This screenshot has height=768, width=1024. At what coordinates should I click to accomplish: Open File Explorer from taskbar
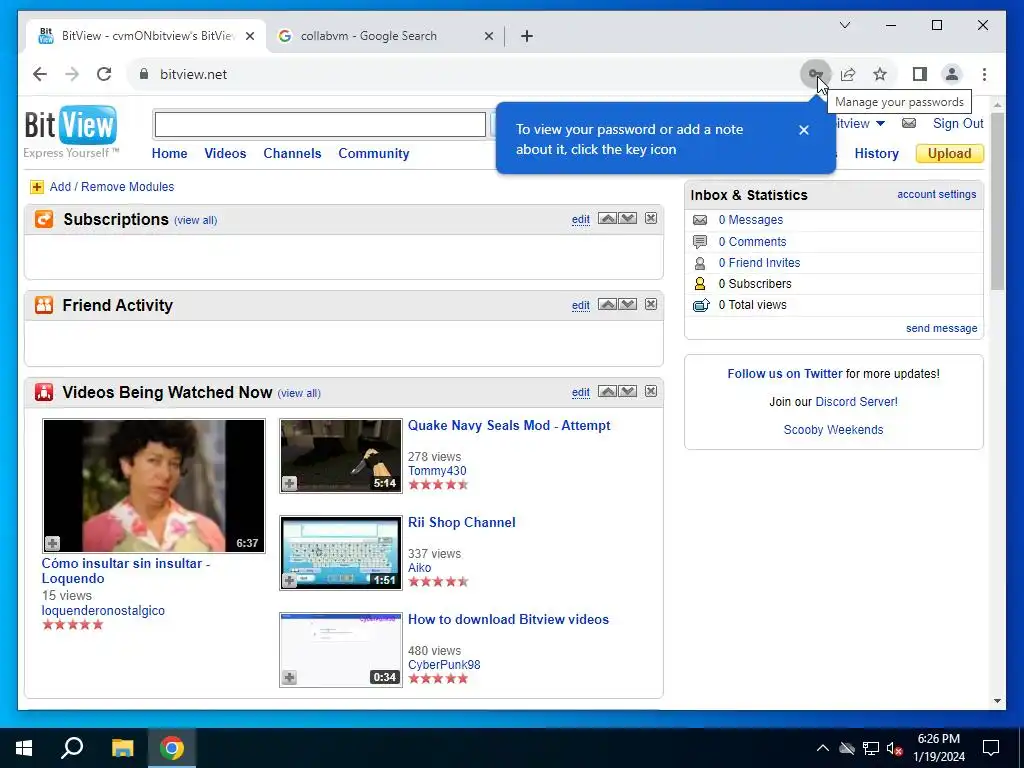pyautogui.click(x=122, y=748)
